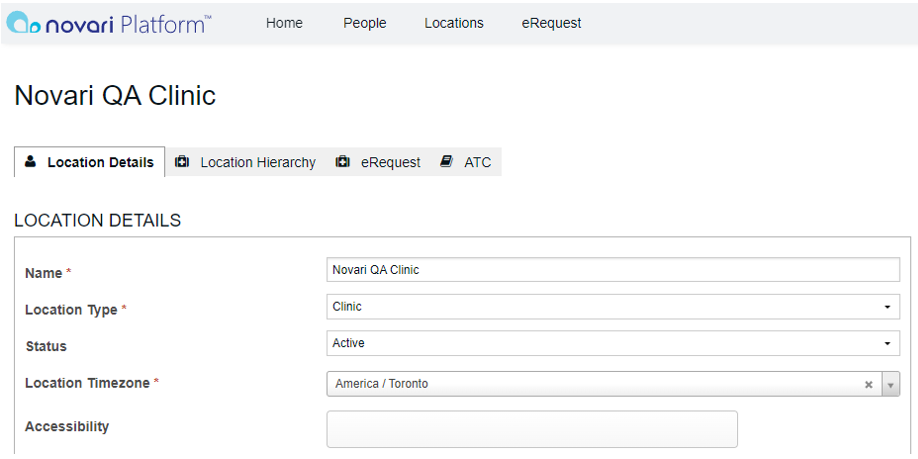Click the Location Type field label
This screenshot has height=459, width=918.
(x=71, y=310)
